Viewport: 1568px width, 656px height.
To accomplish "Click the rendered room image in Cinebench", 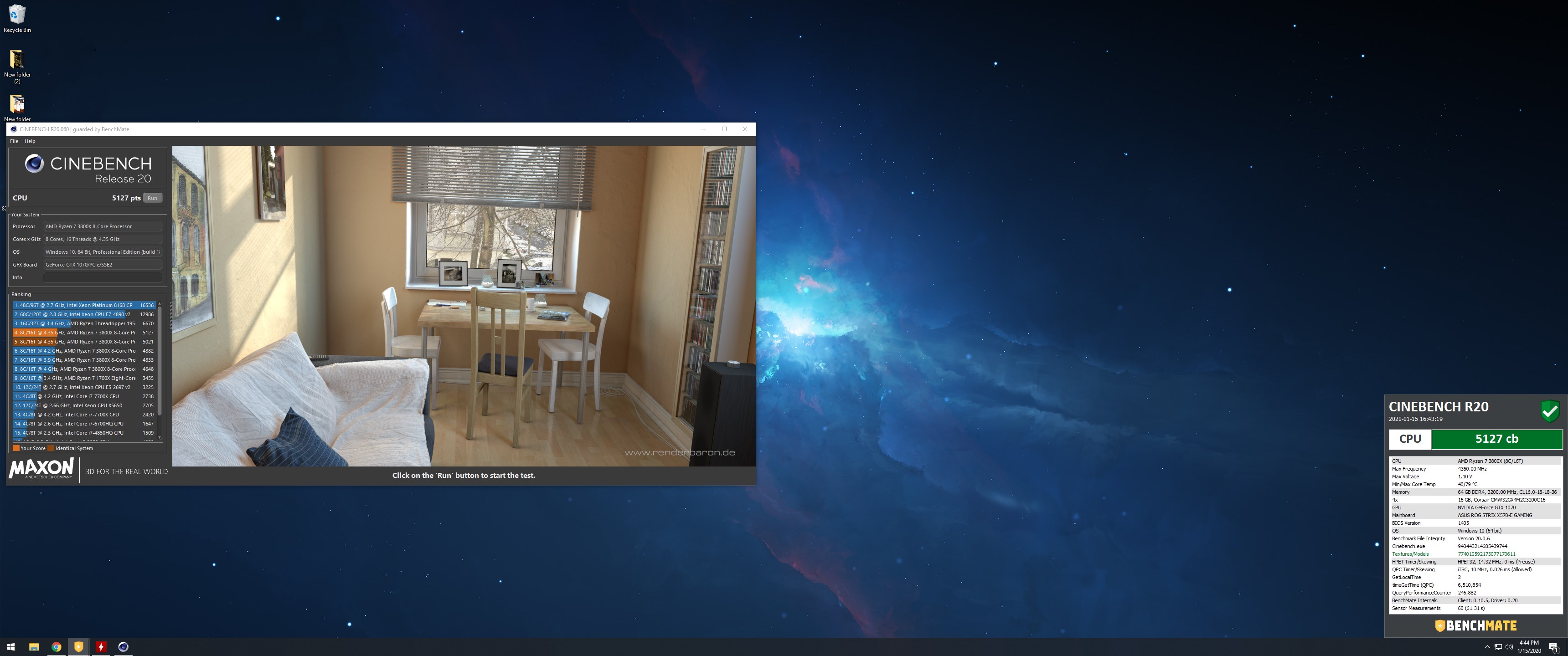I will (464, 306).
